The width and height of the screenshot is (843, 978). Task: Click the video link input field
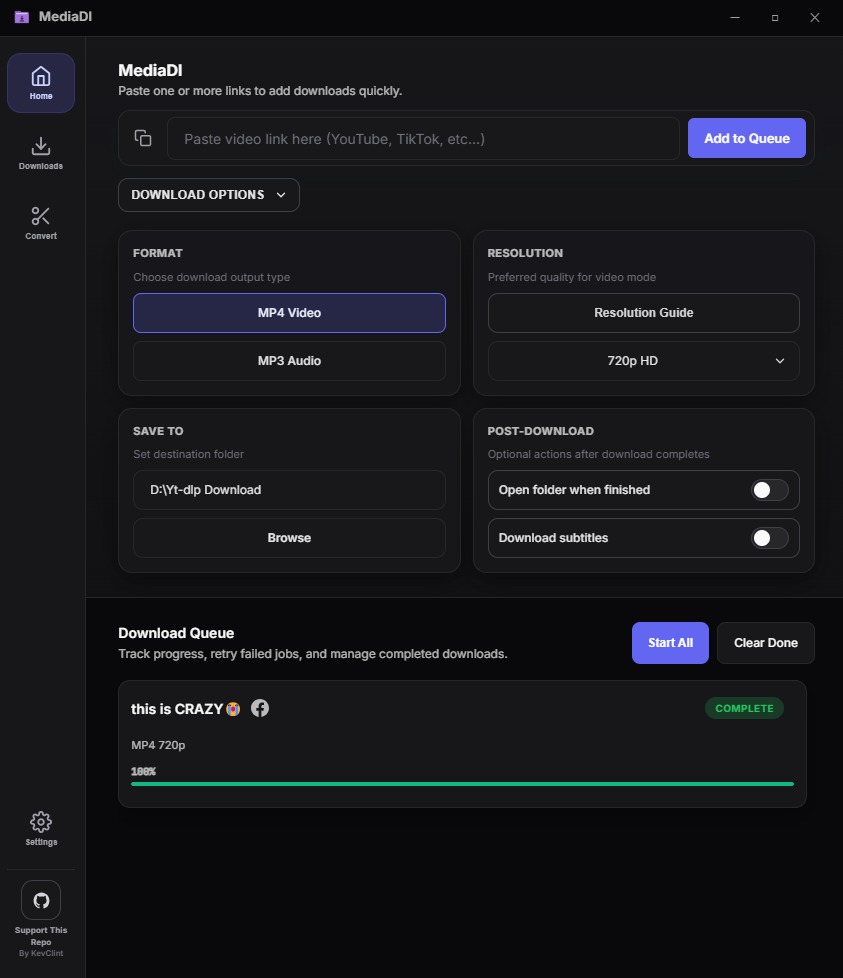tap(420, 138)
